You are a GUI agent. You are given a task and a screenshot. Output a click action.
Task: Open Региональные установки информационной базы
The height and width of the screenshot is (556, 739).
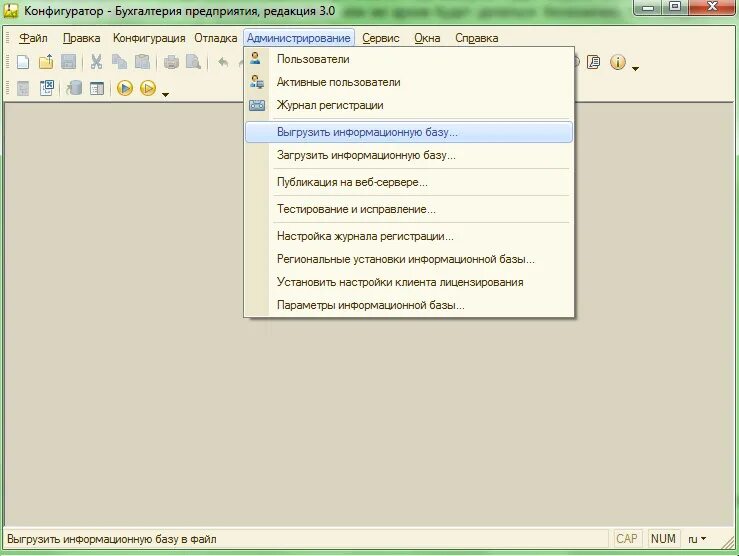[409, 259]
